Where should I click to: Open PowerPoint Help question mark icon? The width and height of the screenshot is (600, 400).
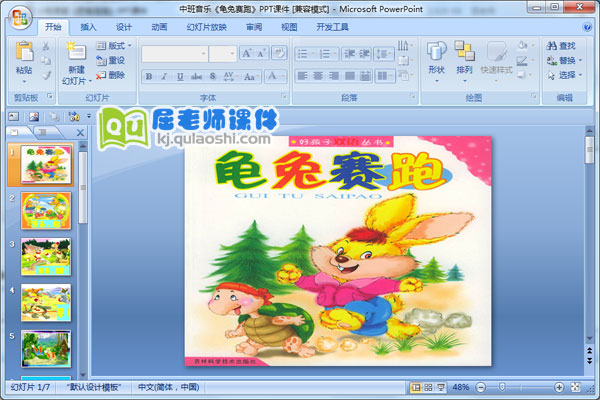pos(587,27)
